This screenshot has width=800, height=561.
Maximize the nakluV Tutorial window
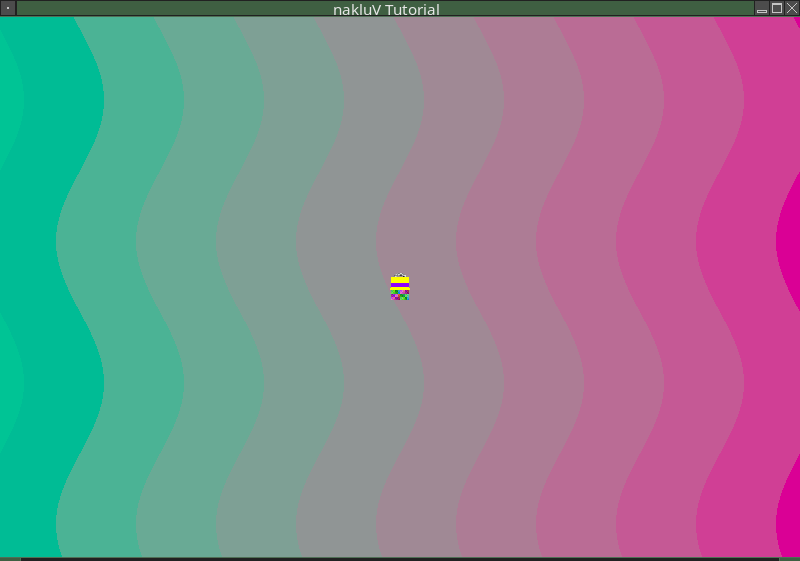coord(777,8)
